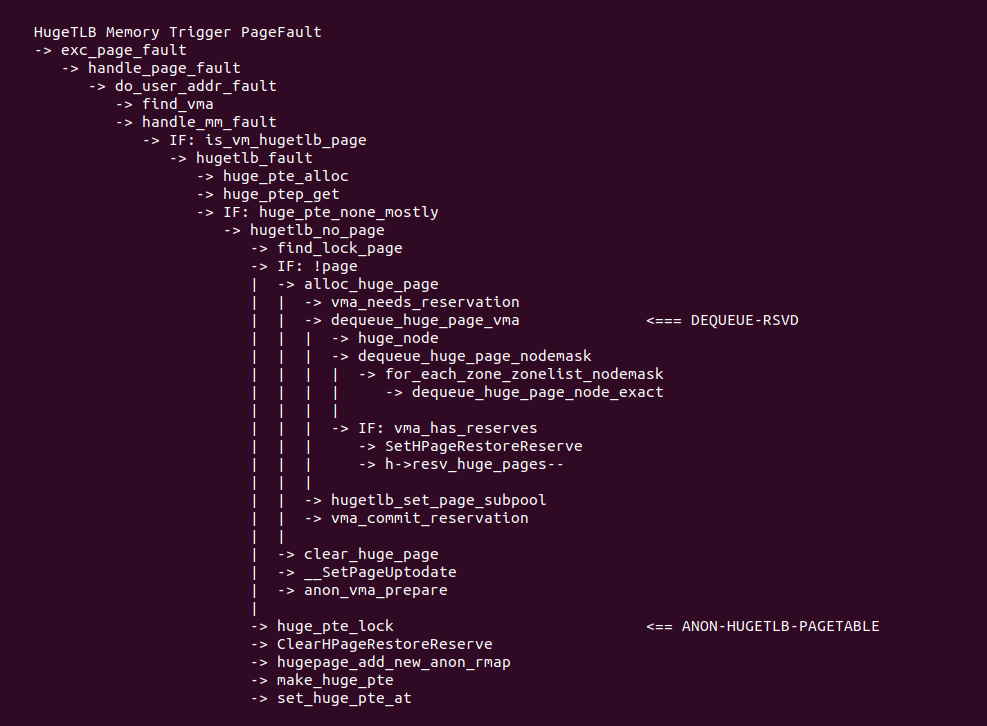Click the "HugeTLB Memory Trigger PageFault" title line
This screenshot has width=987, height=726.
[177, 32]
